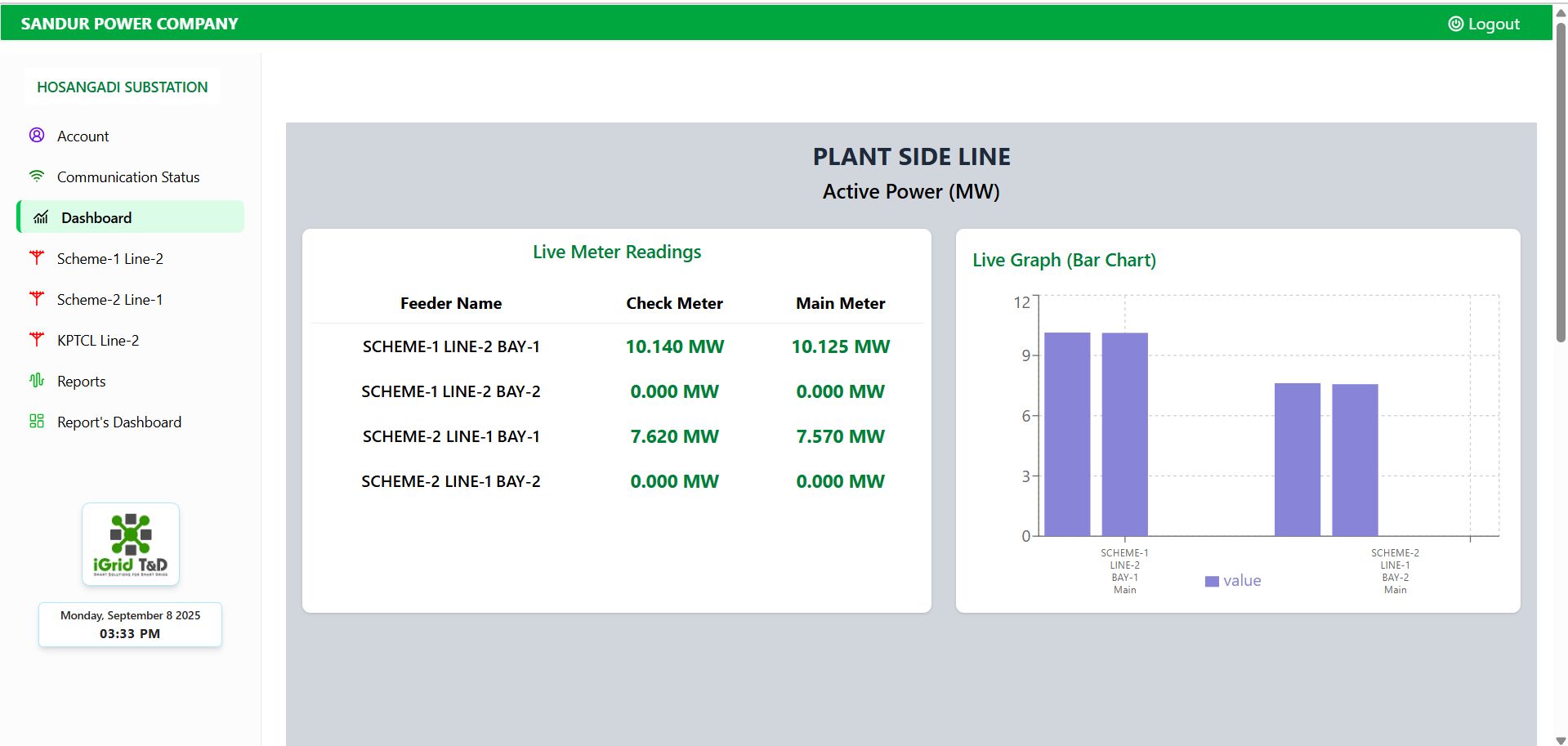Click 'Live Graph (Bar Chart)' heading
1568x746 pixels.
click(x=1064, y=260)
